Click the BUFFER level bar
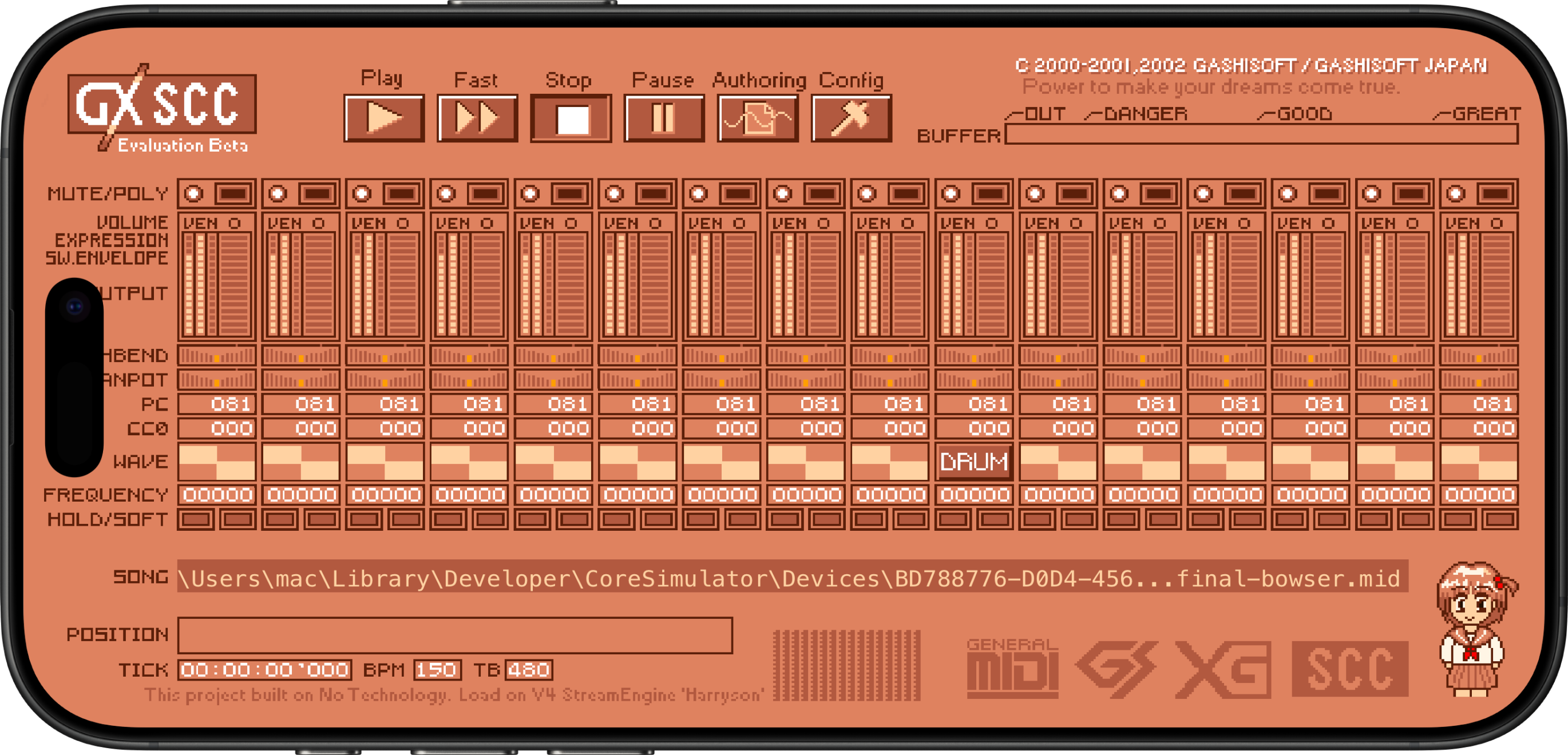The height and width of the screenshot is (755, 1568). point(1261,134)
